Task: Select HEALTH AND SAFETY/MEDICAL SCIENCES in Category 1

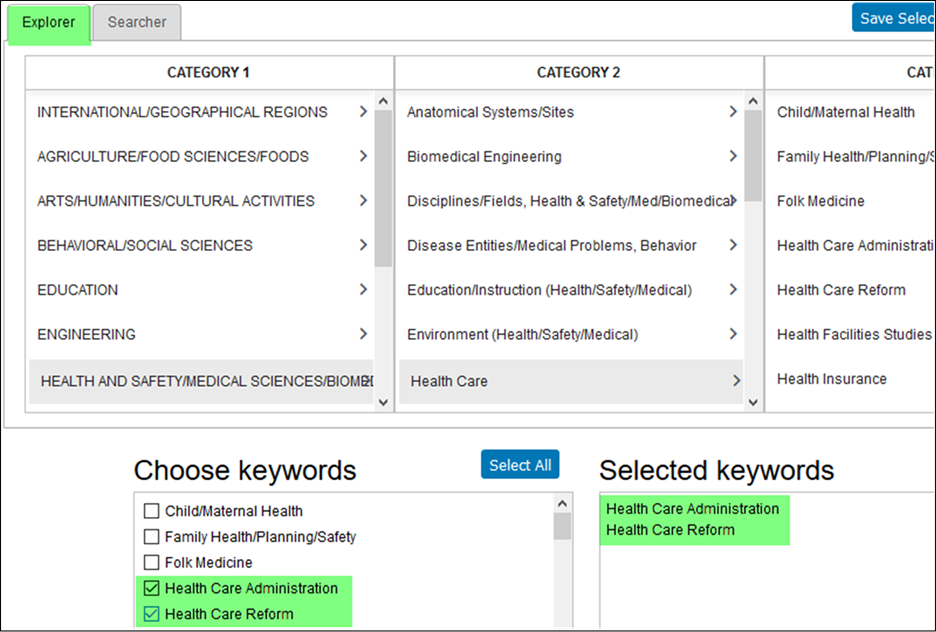Action: tap(200, 381)
